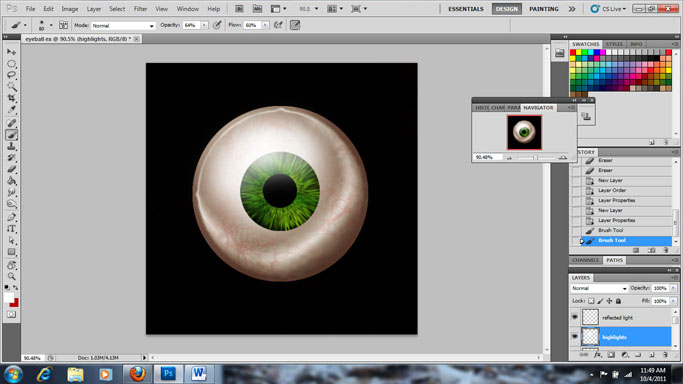Open the Flow slider dropdown
Viewport: 683px width, 384px height.
click(265, 25)
